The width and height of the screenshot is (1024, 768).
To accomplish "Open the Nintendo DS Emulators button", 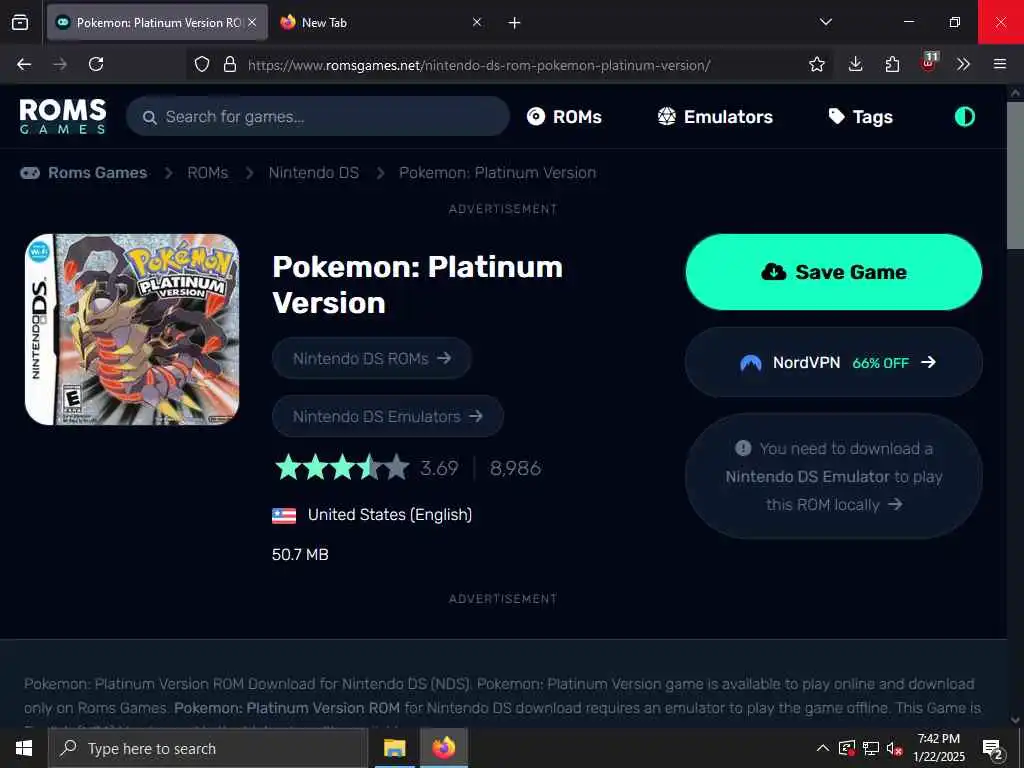I will coord(387,416).
